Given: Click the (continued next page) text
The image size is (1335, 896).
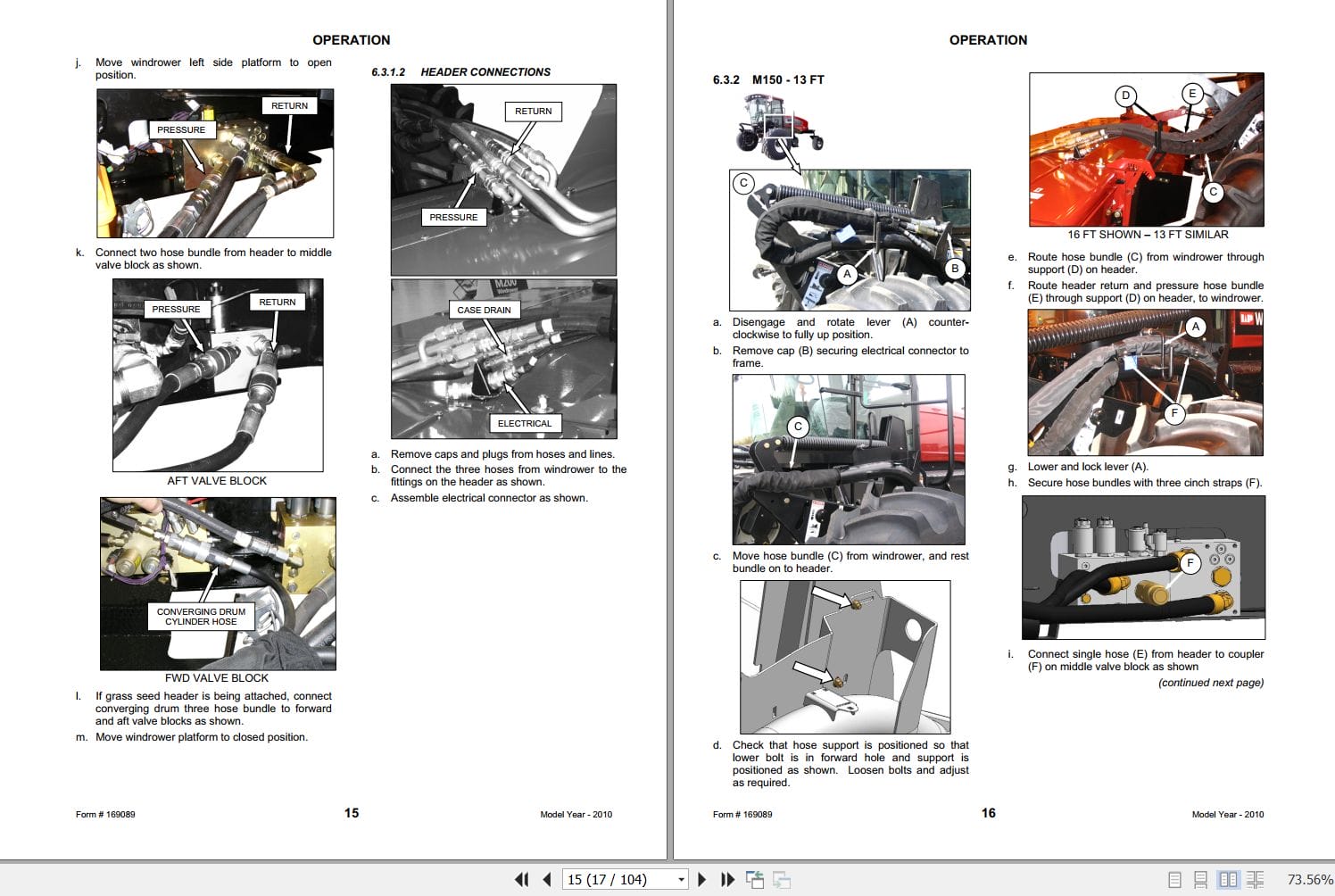Looking at the screenshot, I should click(1211, 683).
